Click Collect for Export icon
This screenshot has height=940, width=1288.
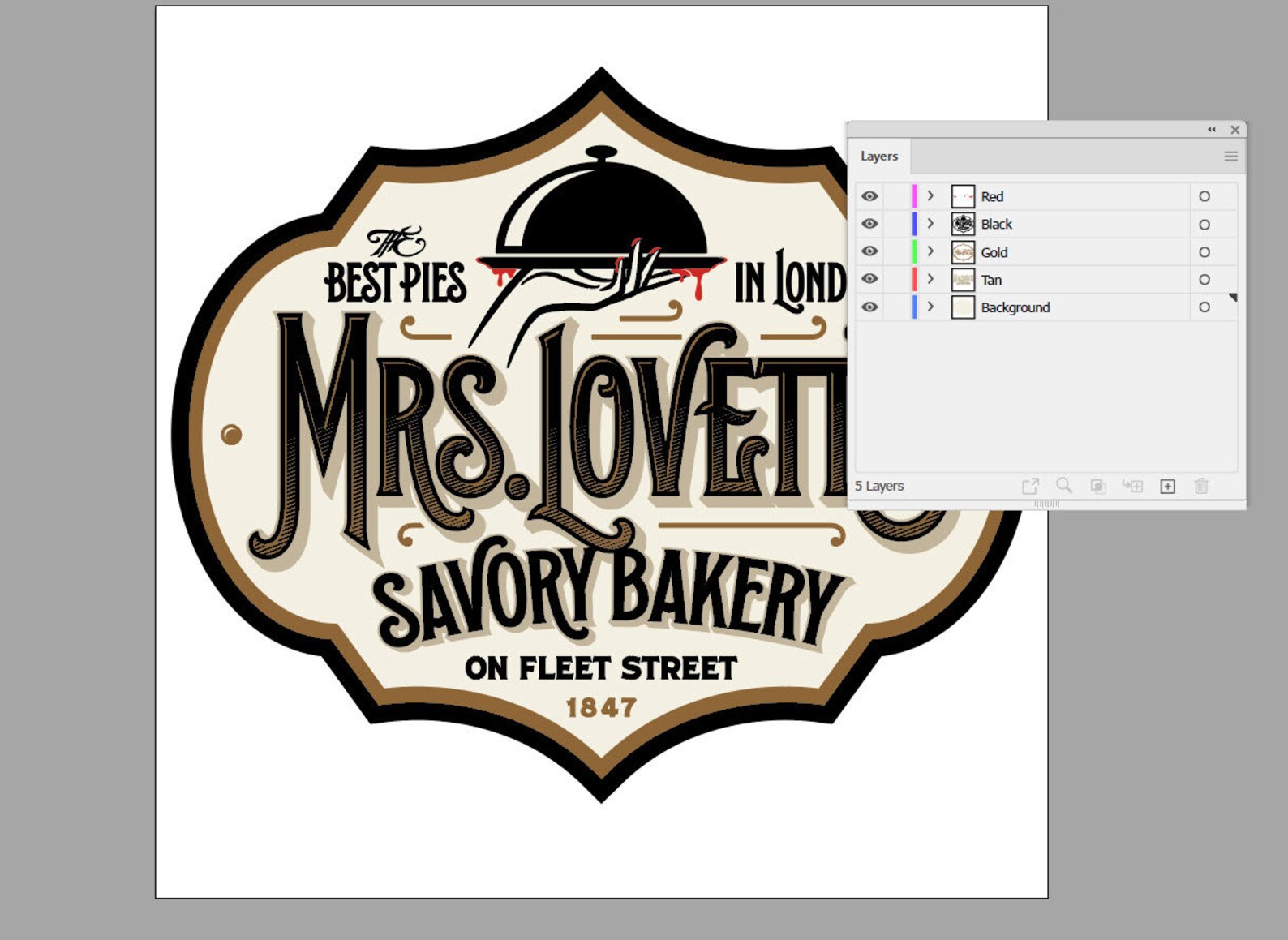(x=1030, y=486)
